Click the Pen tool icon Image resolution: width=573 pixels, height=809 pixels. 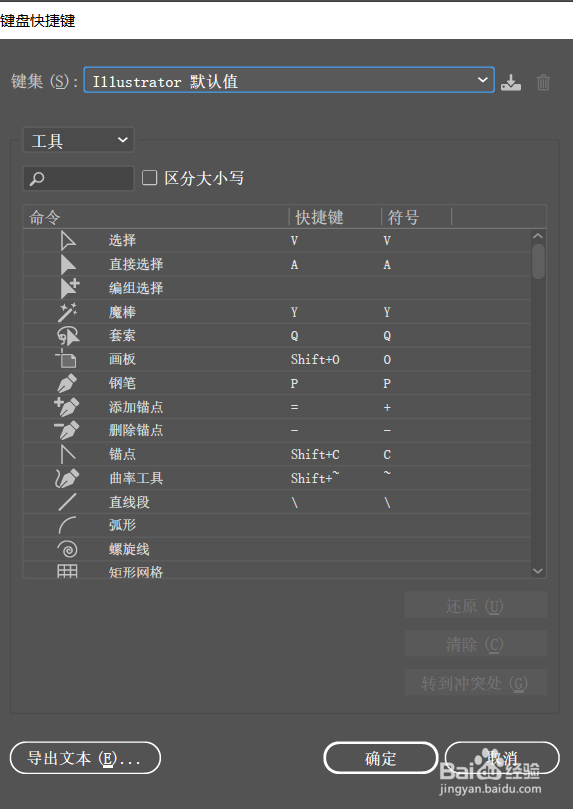coord(67,383)
